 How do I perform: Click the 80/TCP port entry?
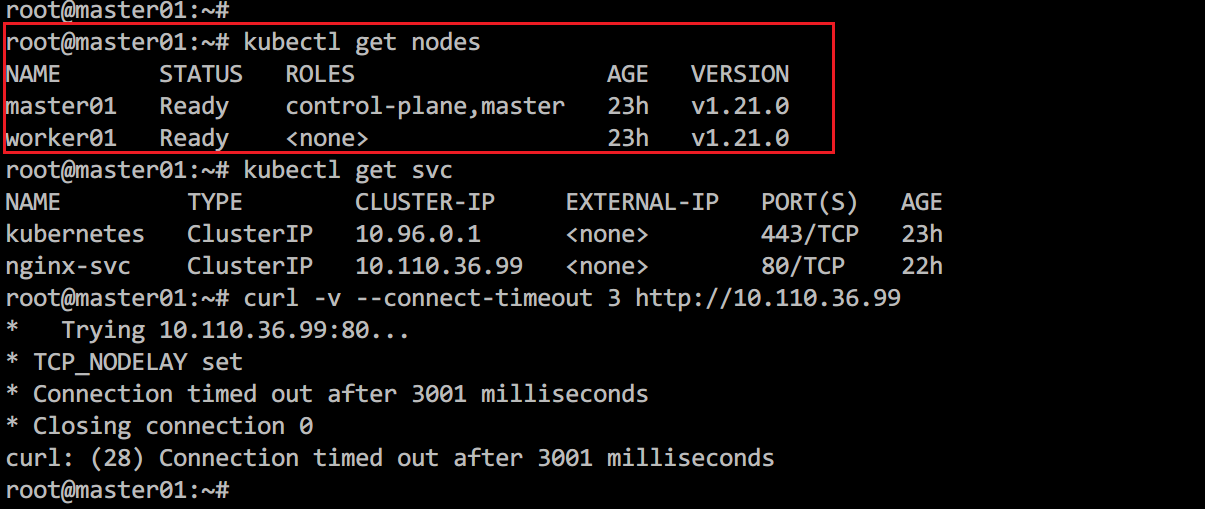click(803, 266)
